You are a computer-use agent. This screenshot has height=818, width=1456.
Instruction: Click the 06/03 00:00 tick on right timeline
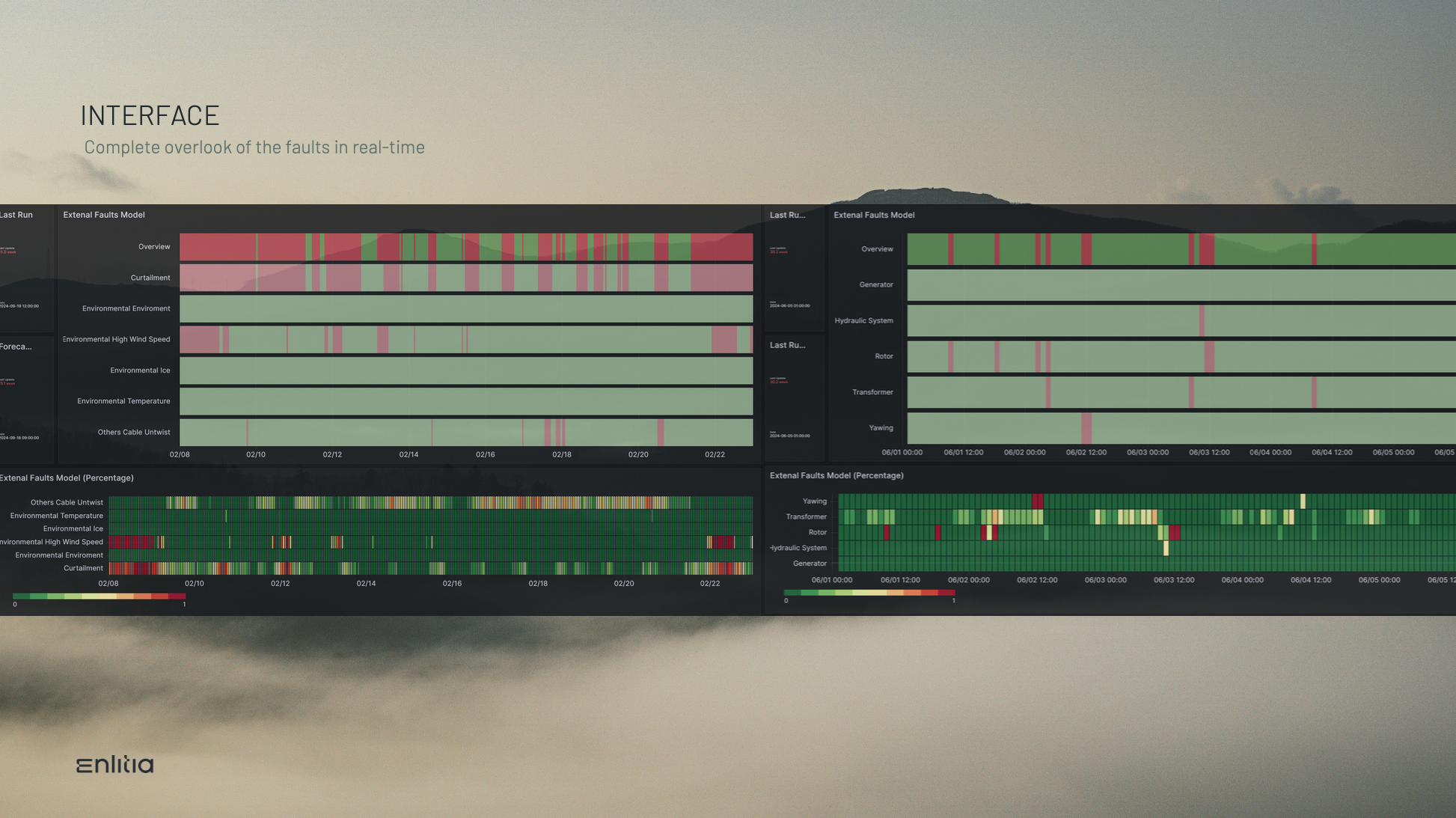[1147, 452]
